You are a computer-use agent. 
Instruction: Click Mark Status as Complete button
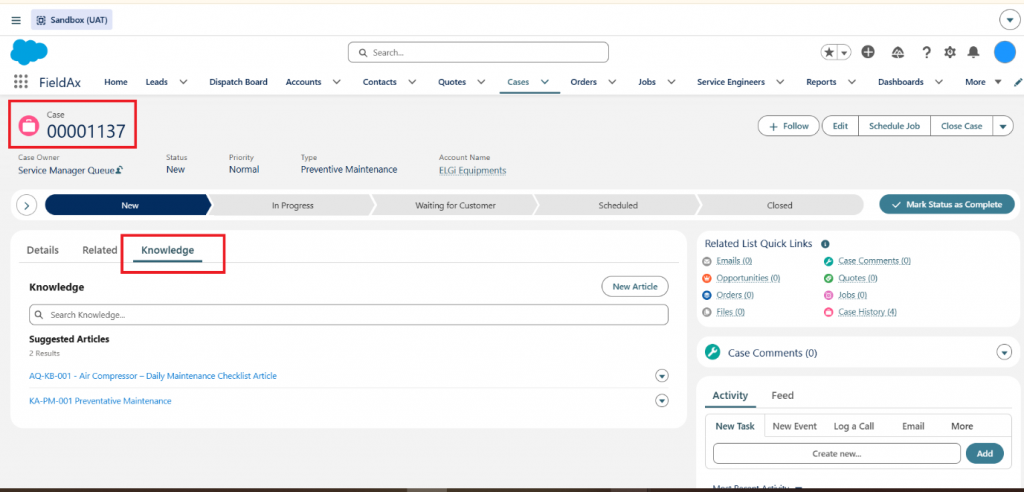point(947,205)
